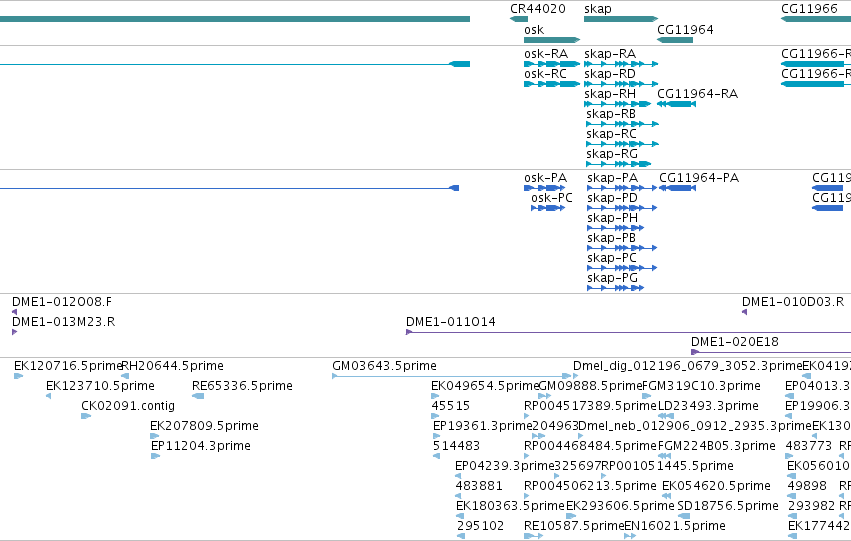Select the skap-PA protein label
851x541 pixels.
pos(612,178)
